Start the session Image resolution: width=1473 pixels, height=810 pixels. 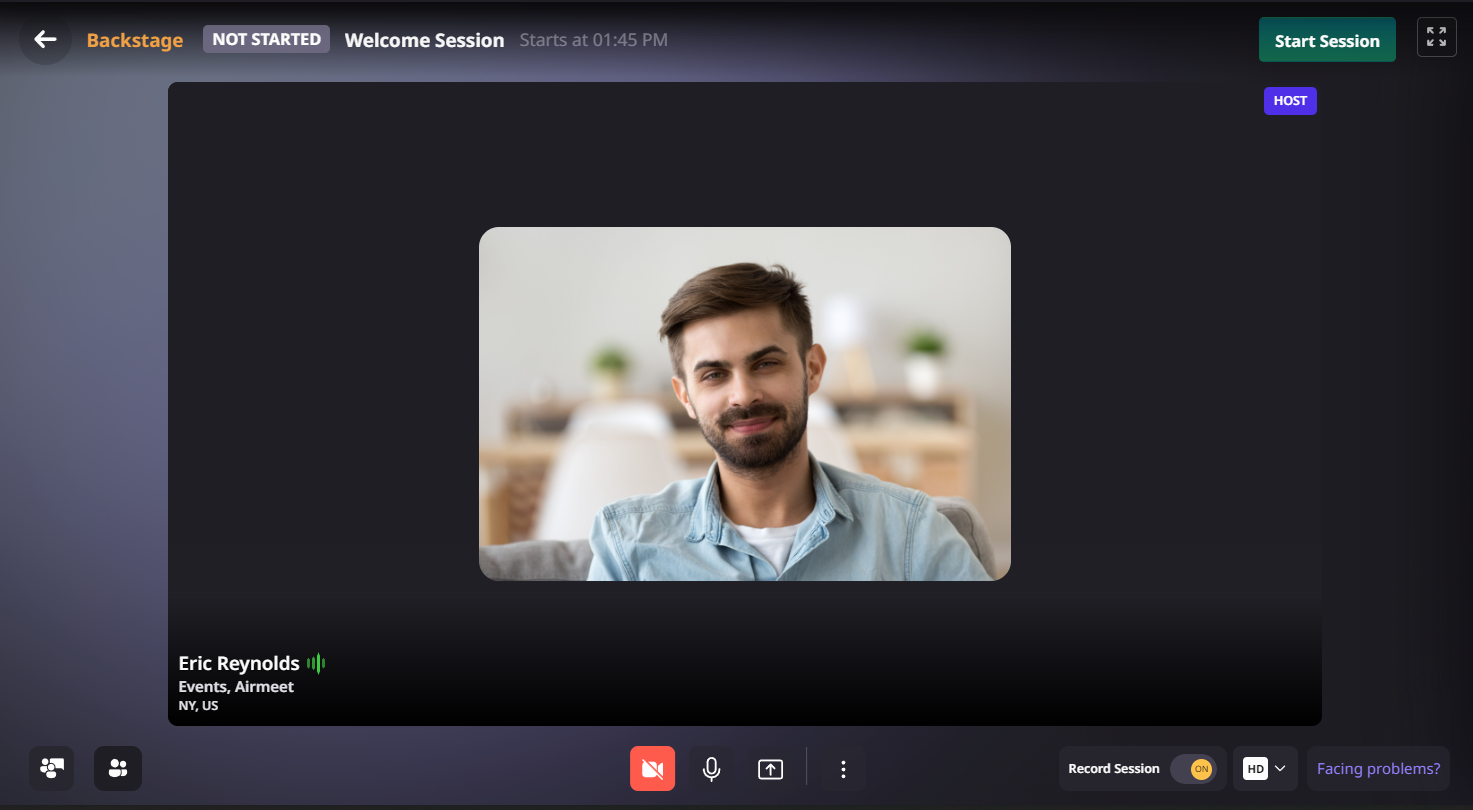pos(1327,40)
